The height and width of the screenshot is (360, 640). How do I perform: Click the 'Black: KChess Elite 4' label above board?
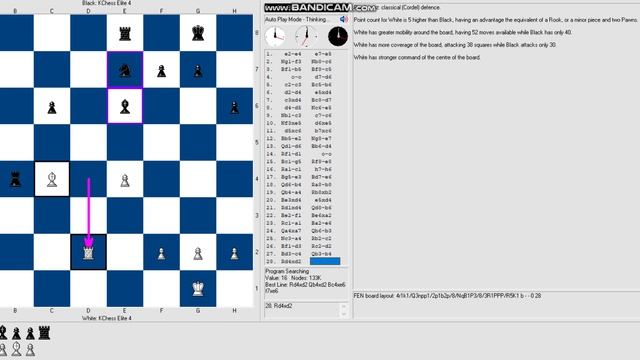(x=107, y=3)
